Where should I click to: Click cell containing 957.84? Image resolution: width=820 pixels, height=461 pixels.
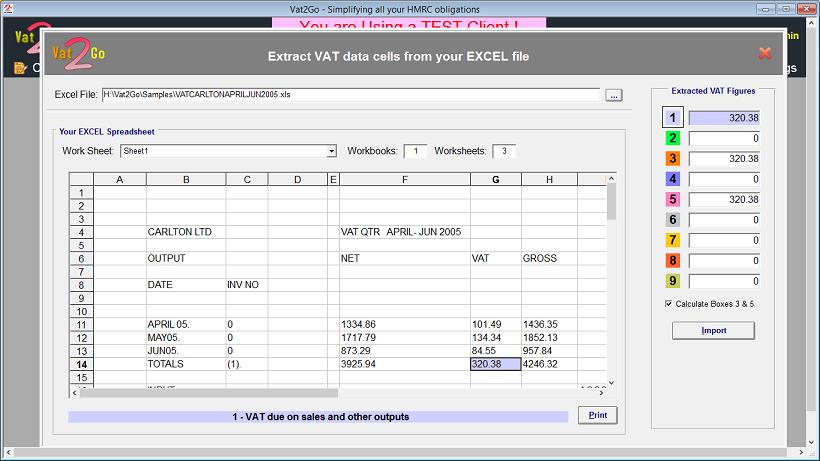549,351
